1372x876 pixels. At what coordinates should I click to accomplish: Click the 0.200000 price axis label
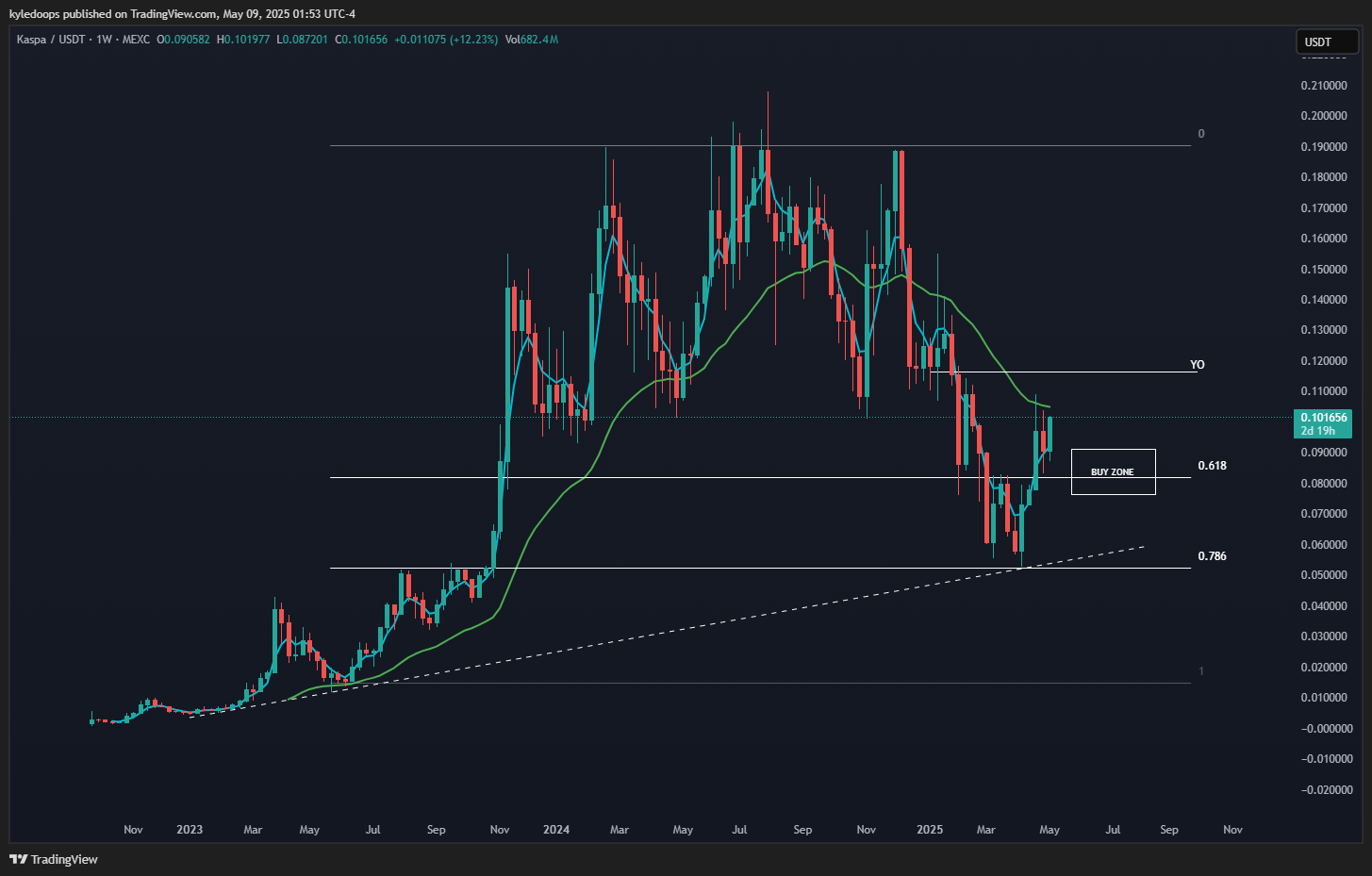[x=1324, y=116]
